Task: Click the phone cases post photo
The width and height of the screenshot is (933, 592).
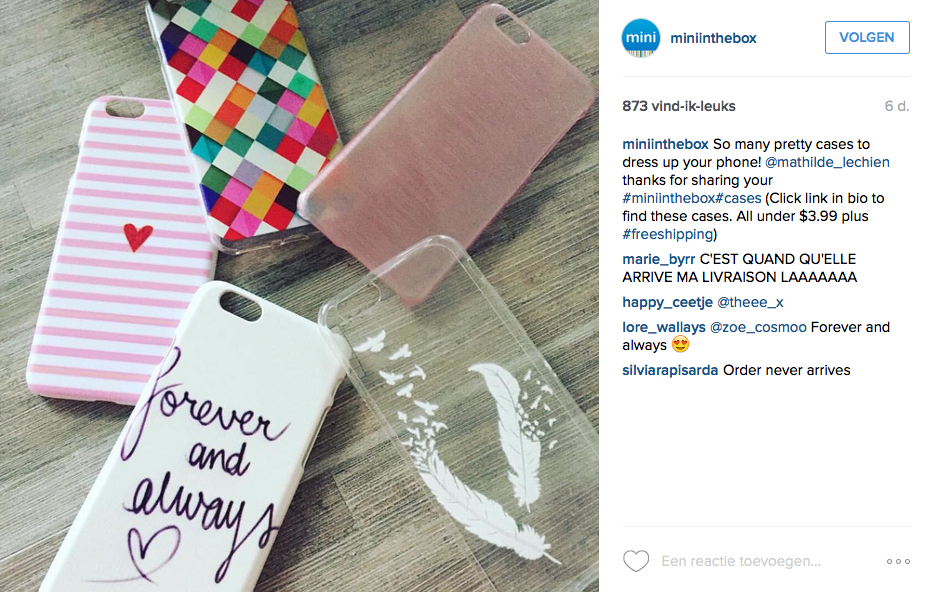Action: pos(299,296)
